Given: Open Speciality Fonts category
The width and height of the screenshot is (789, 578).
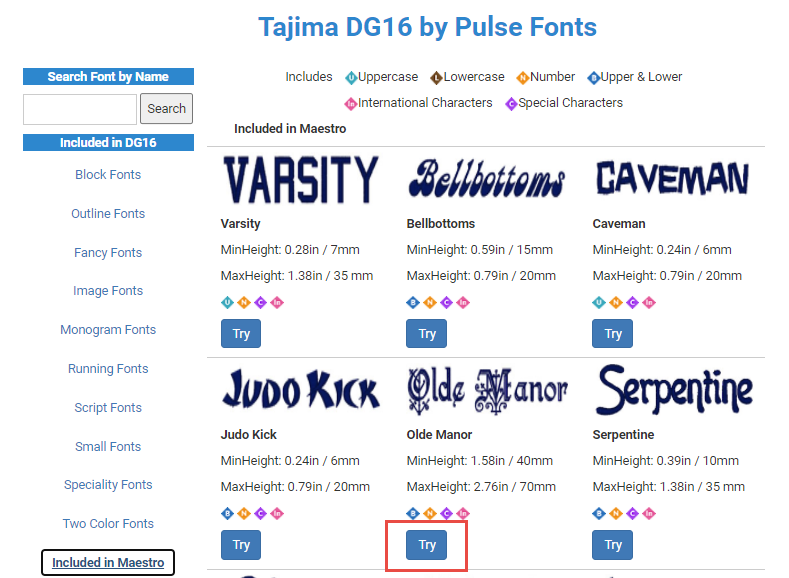Looking at the screenshot, I should pyautogui.click(x=108, y=484).
